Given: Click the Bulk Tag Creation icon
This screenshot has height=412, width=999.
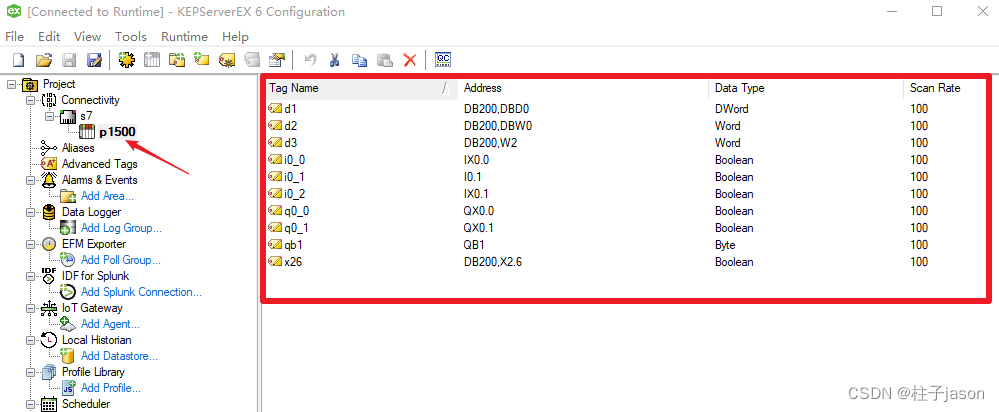Looking at the screenshot, I should (x=227, y=60).
